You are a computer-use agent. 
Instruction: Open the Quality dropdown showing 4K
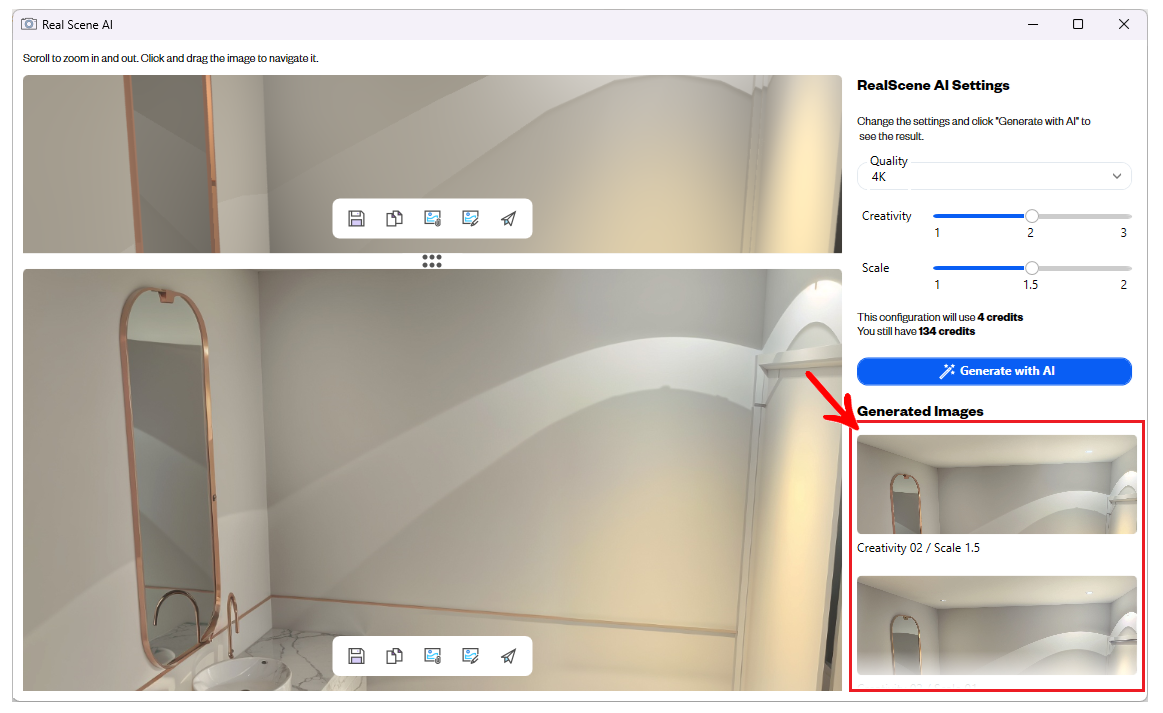click(x=994, y=176)
